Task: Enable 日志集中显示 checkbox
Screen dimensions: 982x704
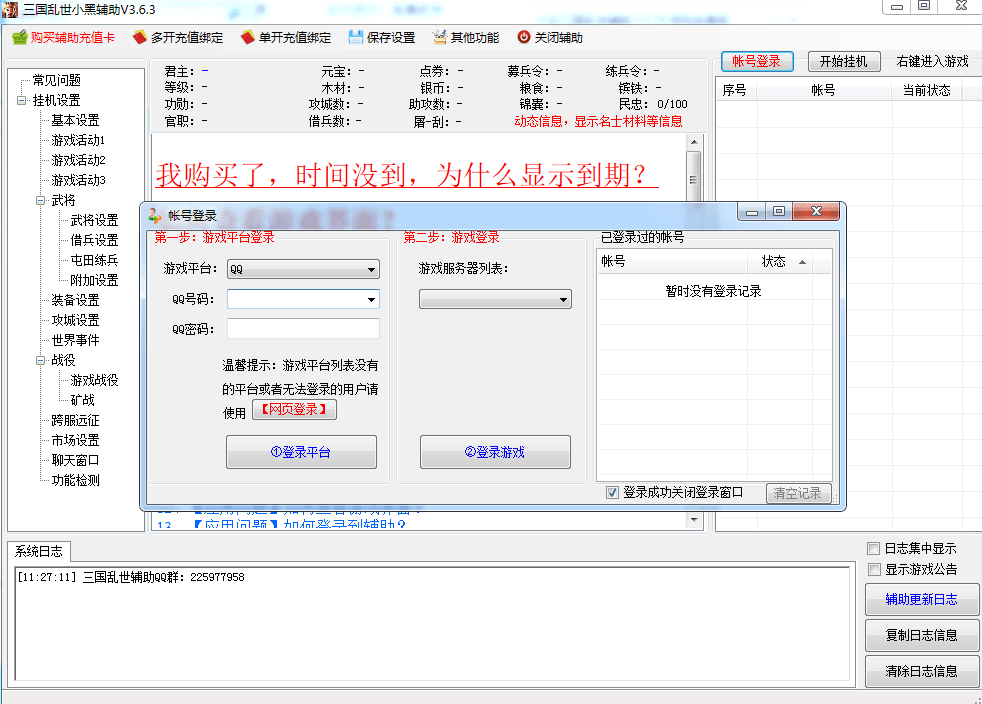Action: 874,549
